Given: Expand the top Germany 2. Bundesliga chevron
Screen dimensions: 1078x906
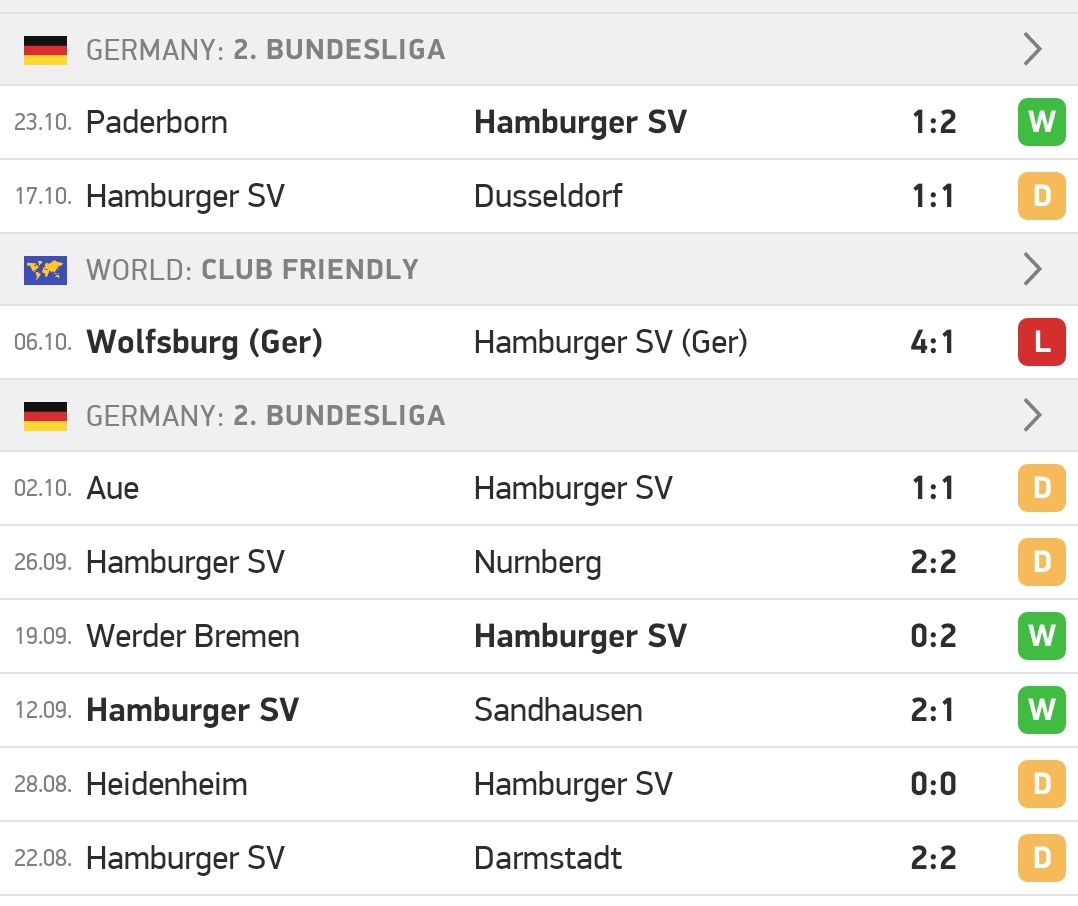Looking at the screenshot, I should pos(1032,49).
